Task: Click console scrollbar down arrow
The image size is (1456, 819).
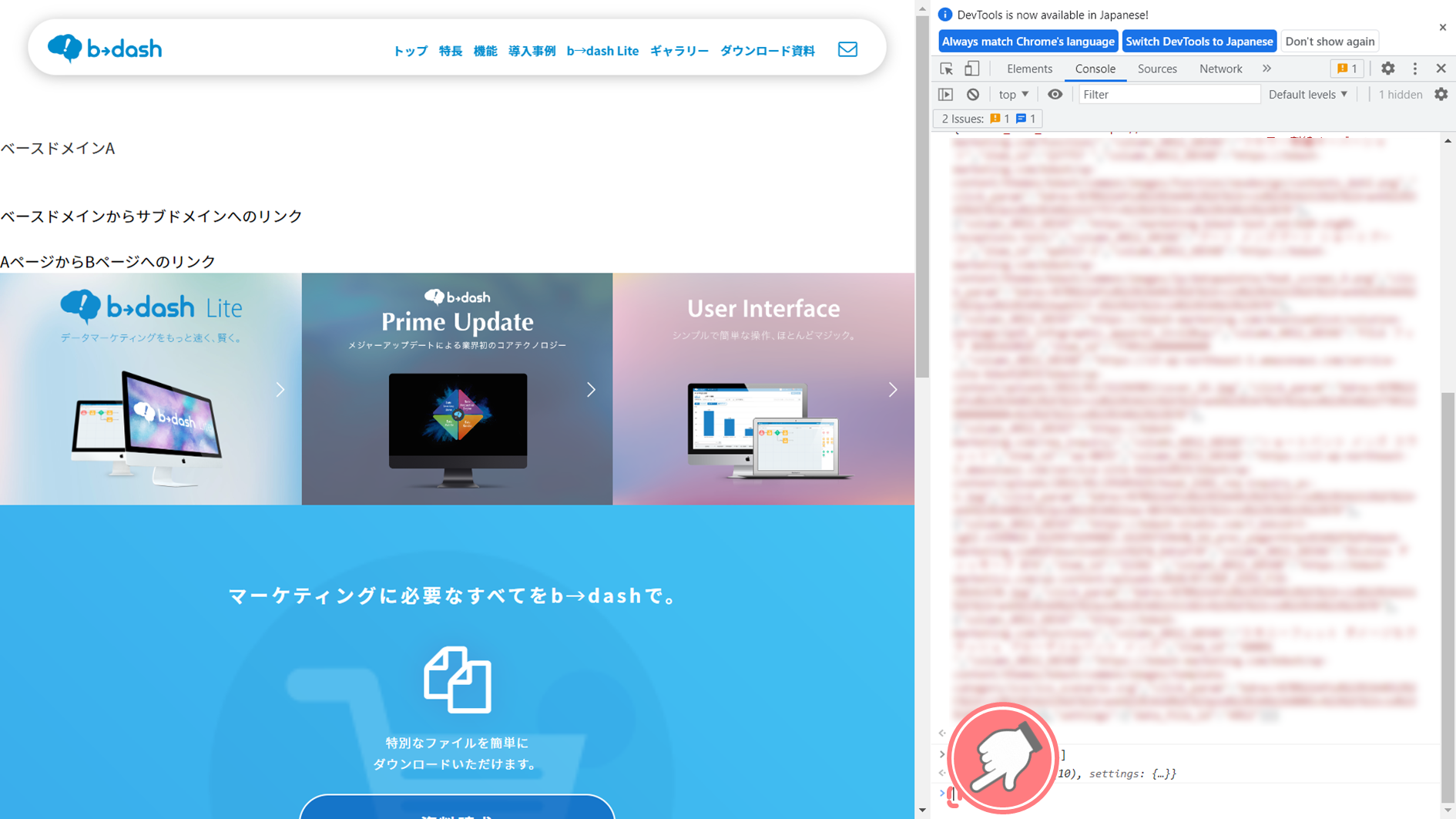Action: [1448, 810]
